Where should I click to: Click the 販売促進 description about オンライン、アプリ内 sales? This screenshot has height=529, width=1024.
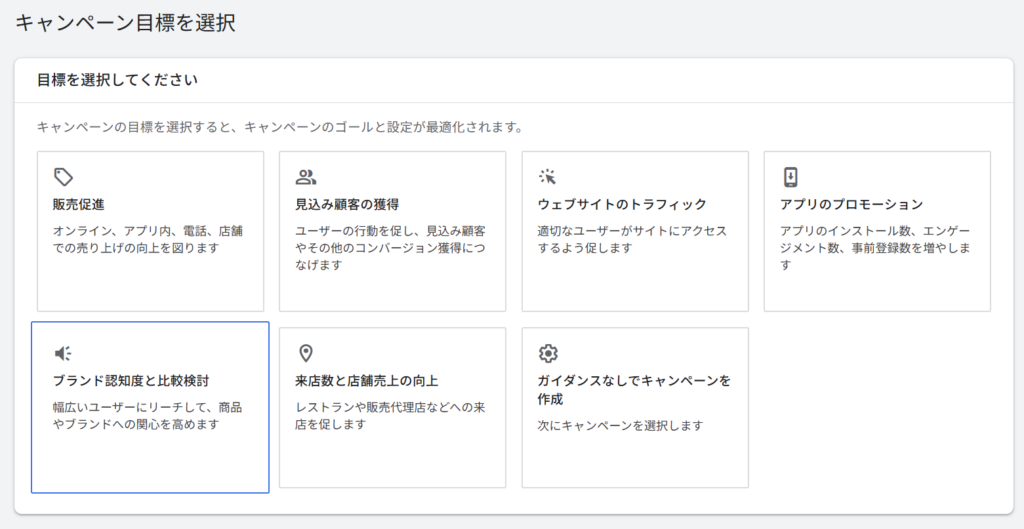147,239
